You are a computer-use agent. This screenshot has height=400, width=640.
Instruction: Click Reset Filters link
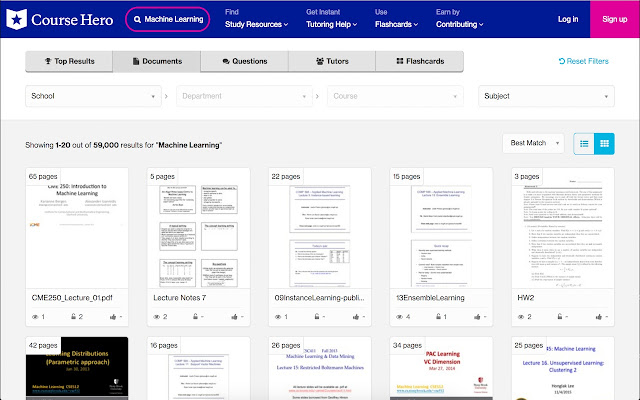point(584,61)
